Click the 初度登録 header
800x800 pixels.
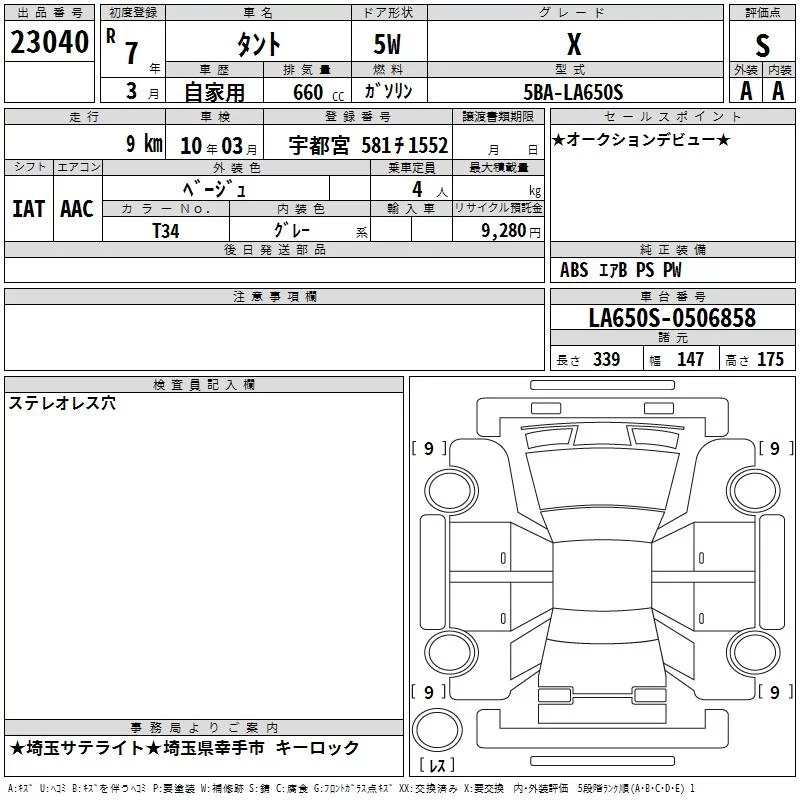click(x=133, y=13)
